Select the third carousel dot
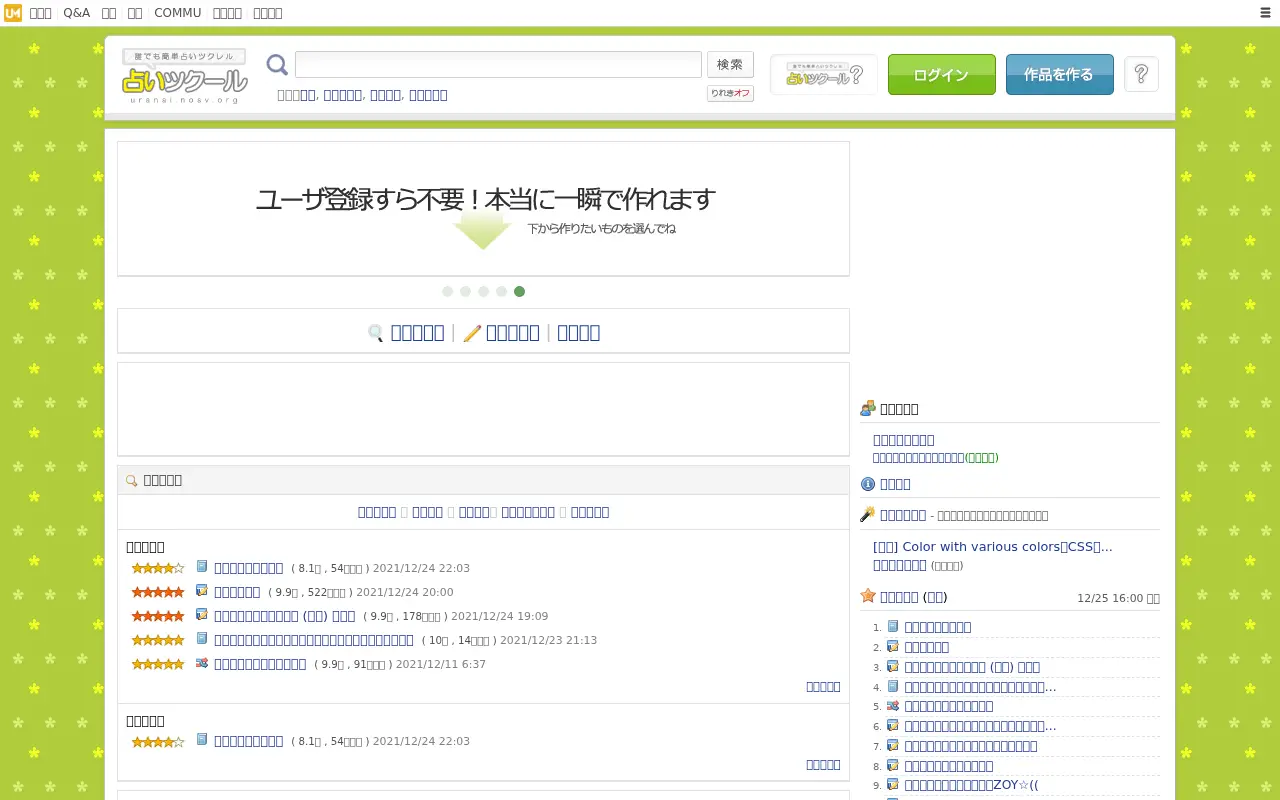The image size is (1280, 800). [x=483, y=291]
